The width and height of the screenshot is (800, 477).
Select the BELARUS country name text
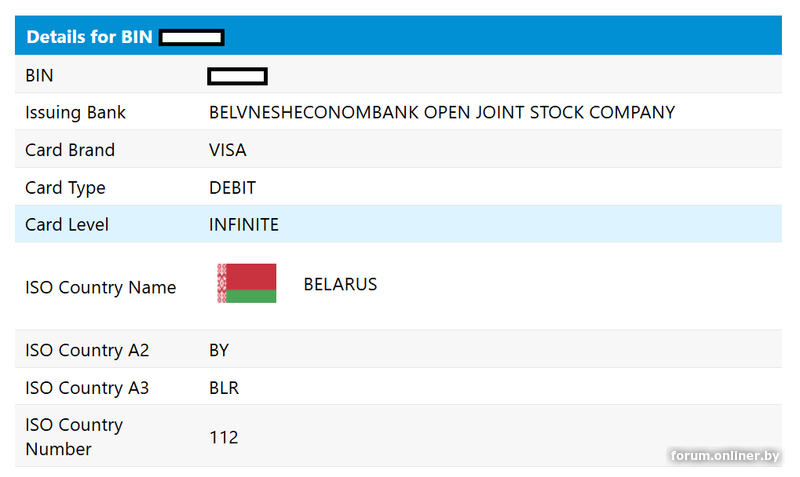340,284
